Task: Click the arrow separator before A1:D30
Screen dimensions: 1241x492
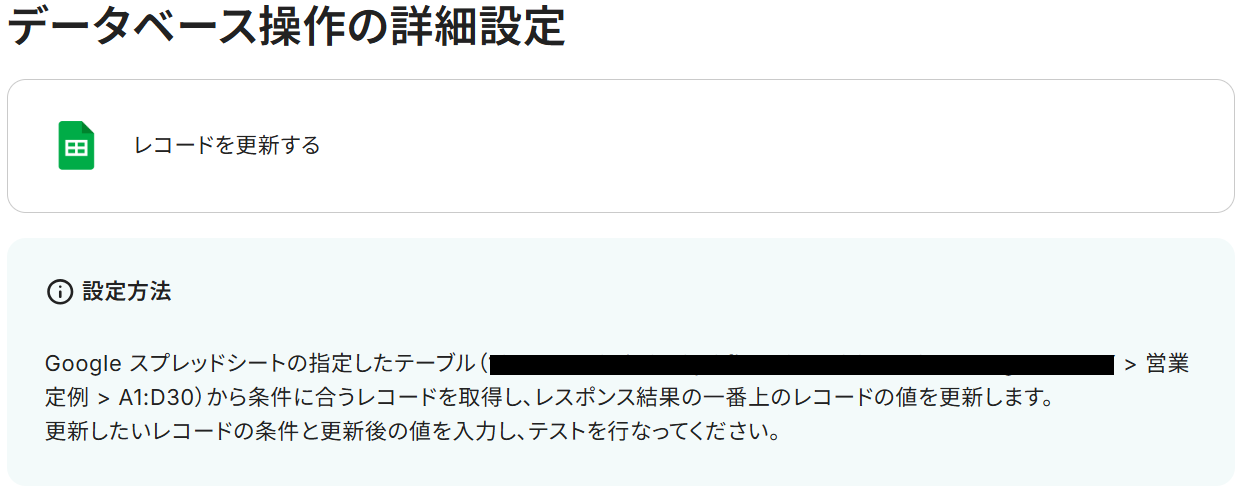Action: click(x=105, y=398)
